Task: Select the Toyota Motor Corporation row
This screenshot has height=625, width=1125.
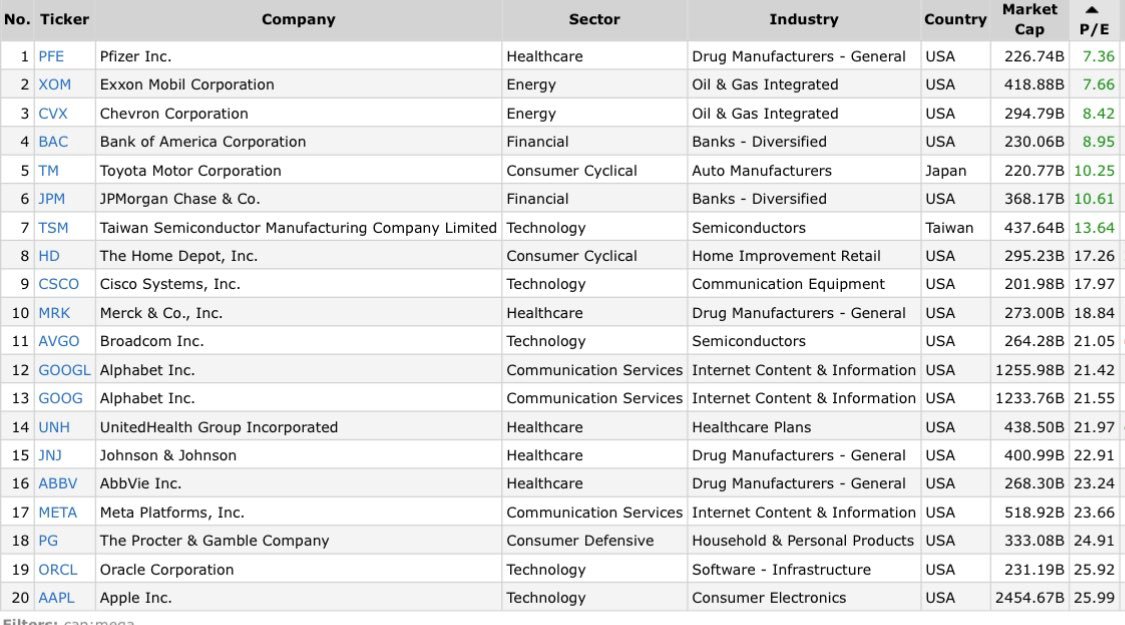Action: 190,171
